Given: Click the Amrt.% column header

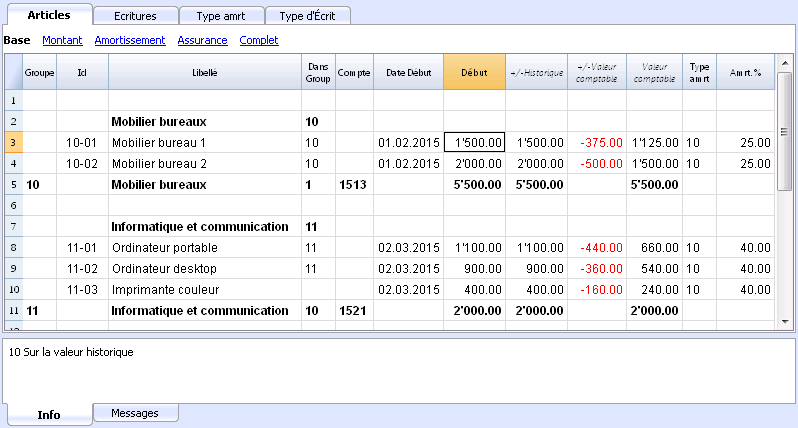Looking at the screenshot, I should (x=746, y=72).
